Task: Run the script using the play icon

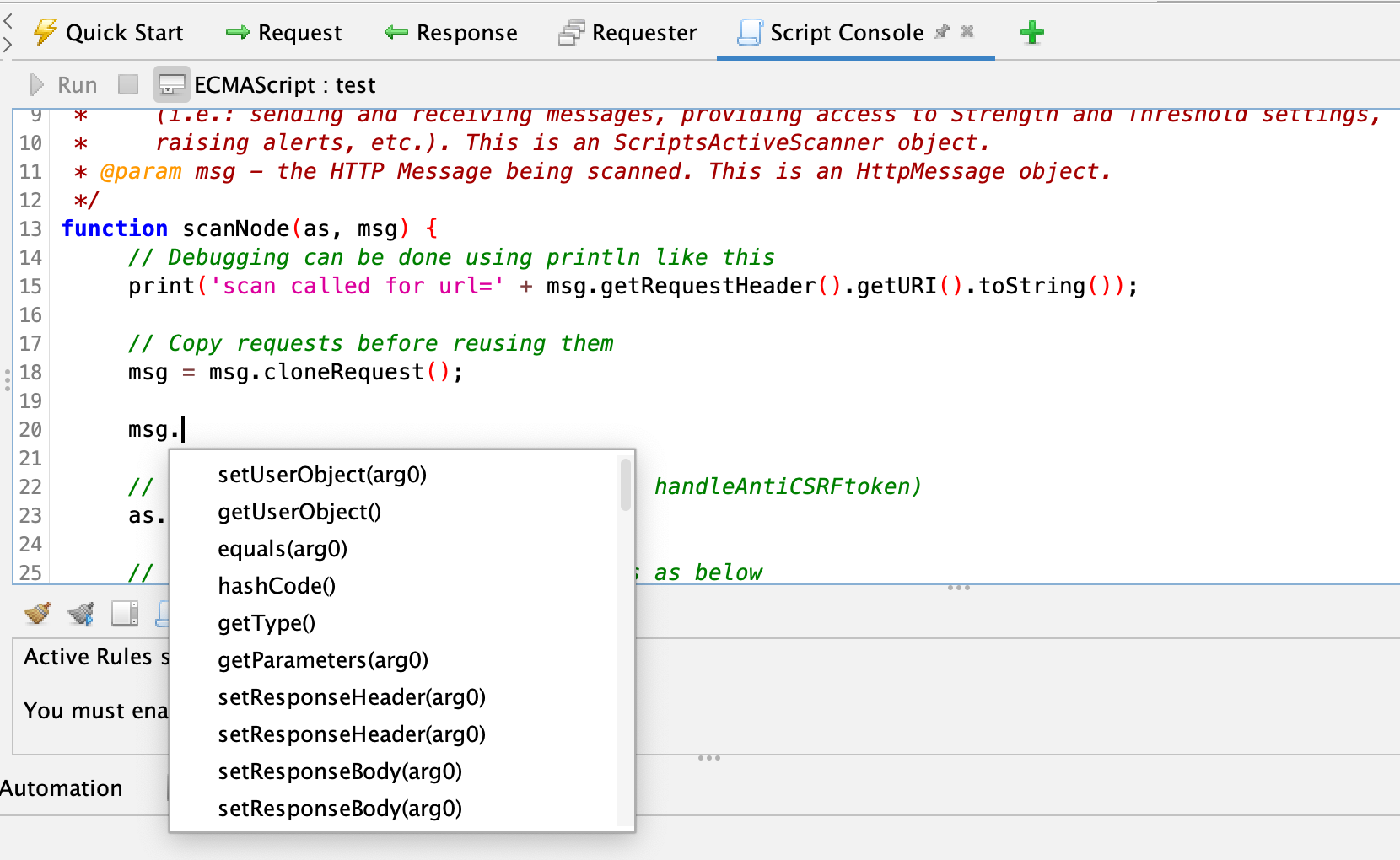Action: point(36,84)
